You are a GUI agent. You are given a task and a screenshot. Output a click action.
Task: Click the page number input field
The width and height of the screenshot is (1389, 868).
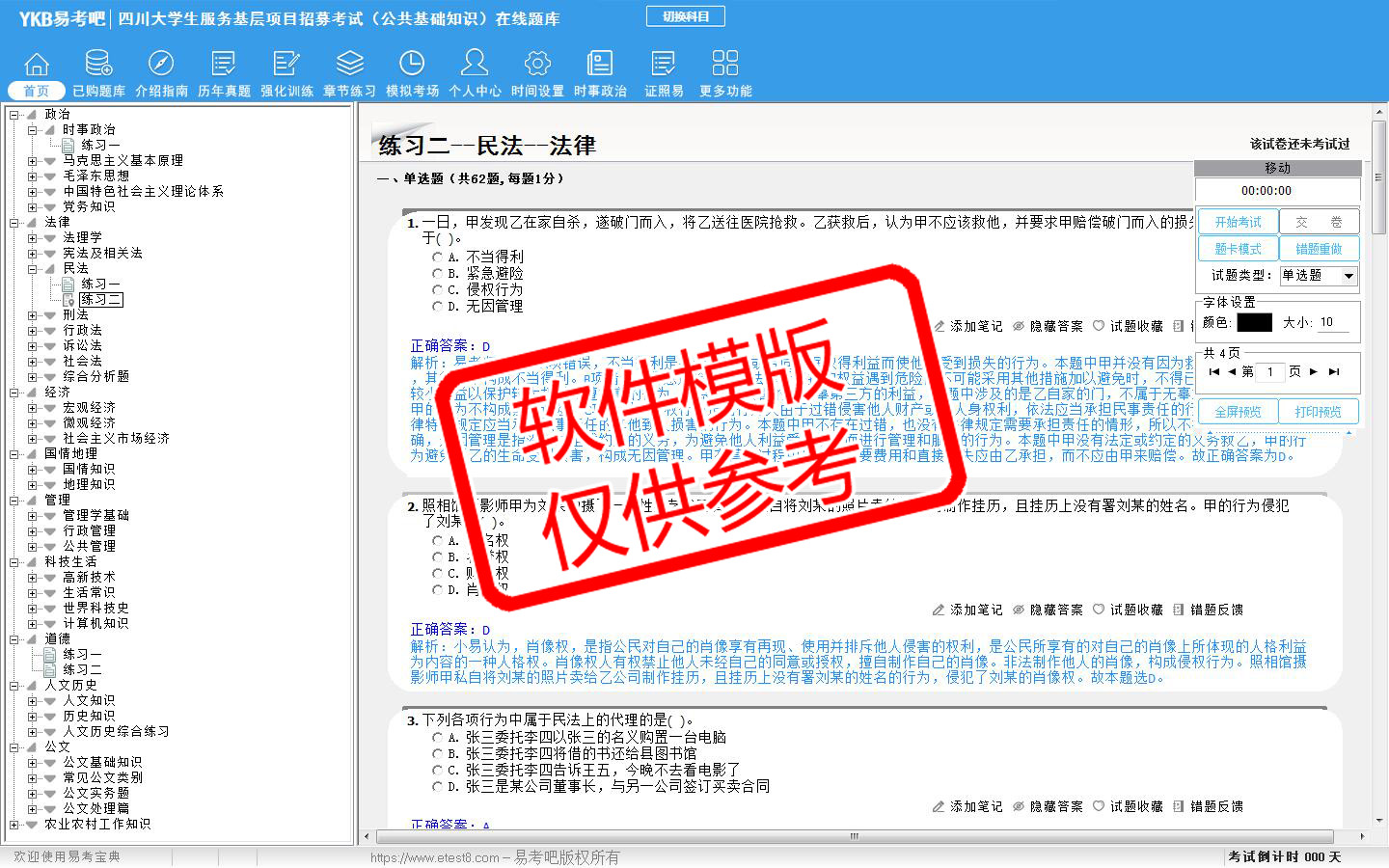pos(1270,371)
